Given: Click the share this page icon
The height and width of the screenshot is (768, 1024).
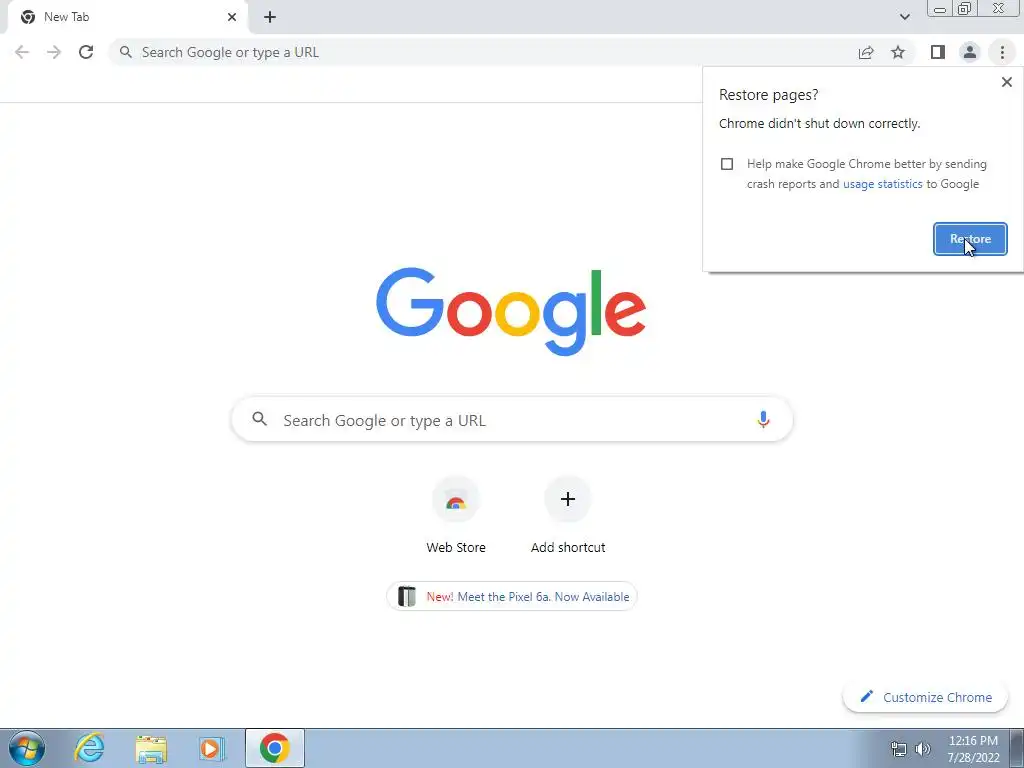Looking at the screenshot, I should click(x=866, y=52).
